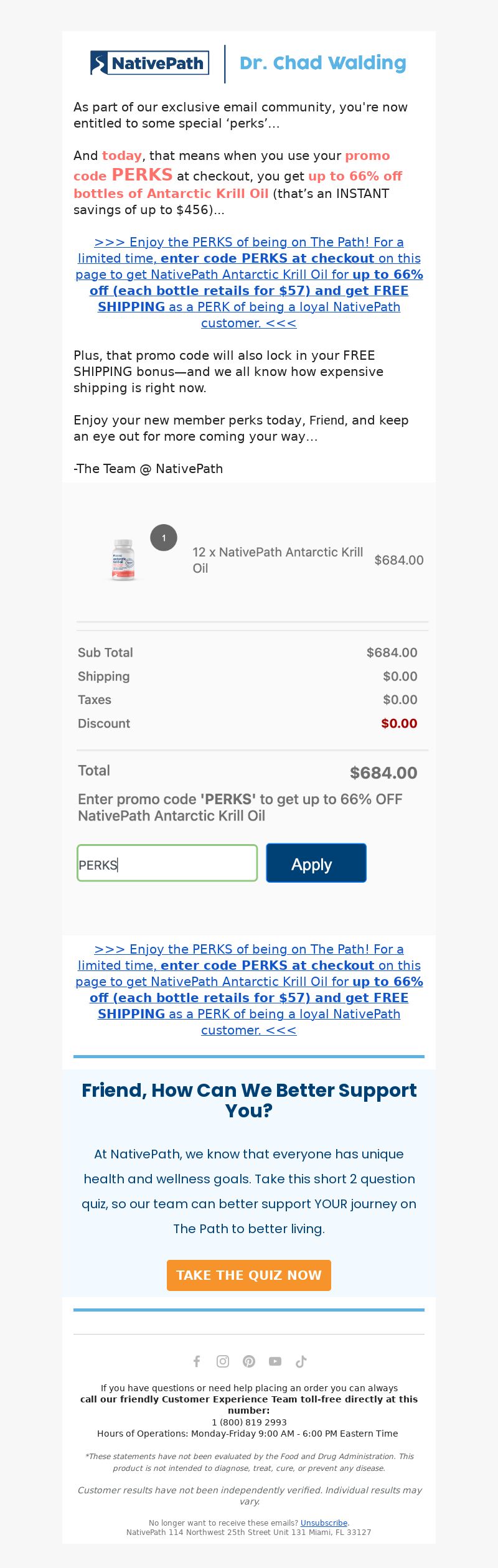Click the Unsubscribe link
Viewport: 498px width, 1568px height.
click(324, 1523)
